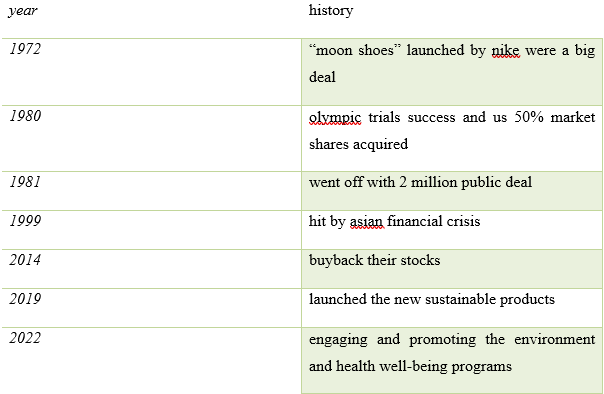Click 'launched the new sustainable products' text
The image size is (604, 394).
[x=432, y=299]
